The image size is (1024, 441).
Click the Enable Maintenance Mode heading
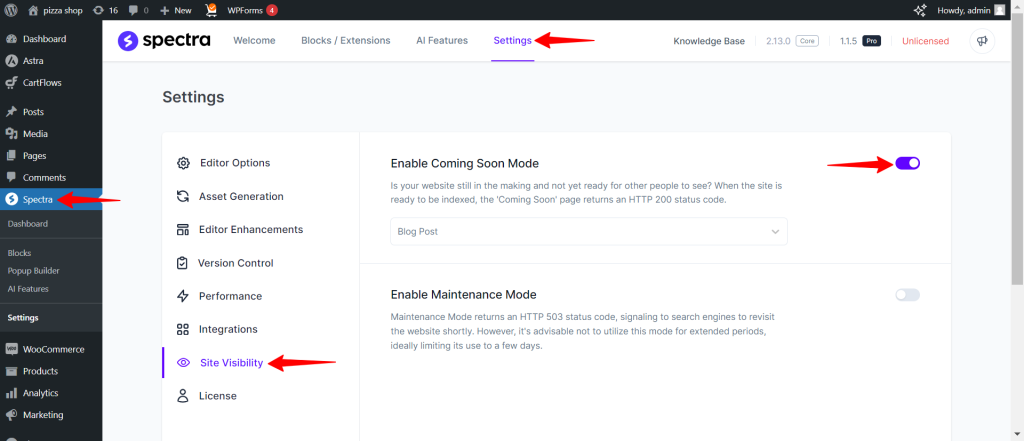pyautogui.click(x=463, y=295)
